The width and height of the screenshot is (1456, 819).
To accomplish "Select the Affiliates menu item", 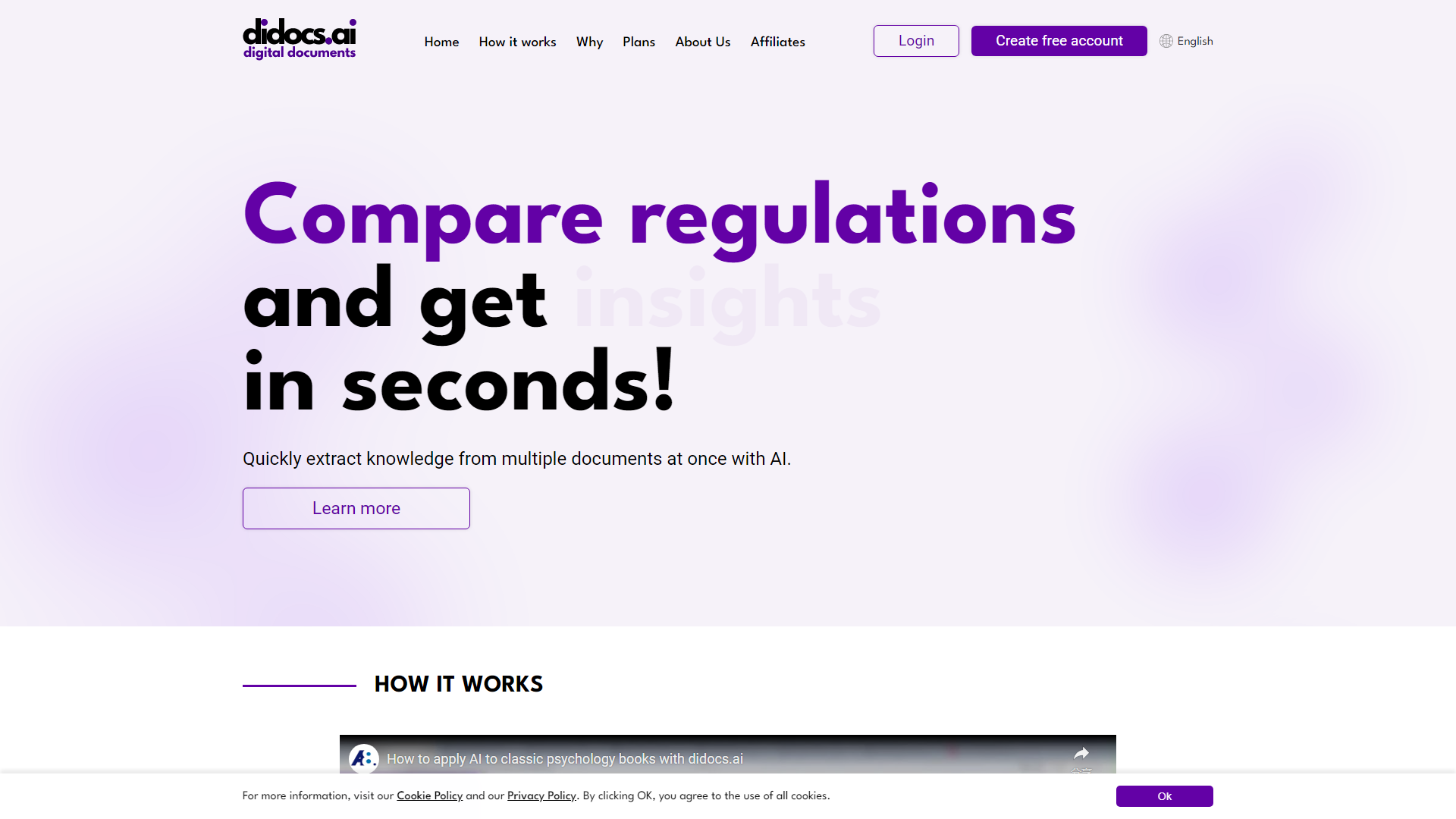I will pos(777,41).
